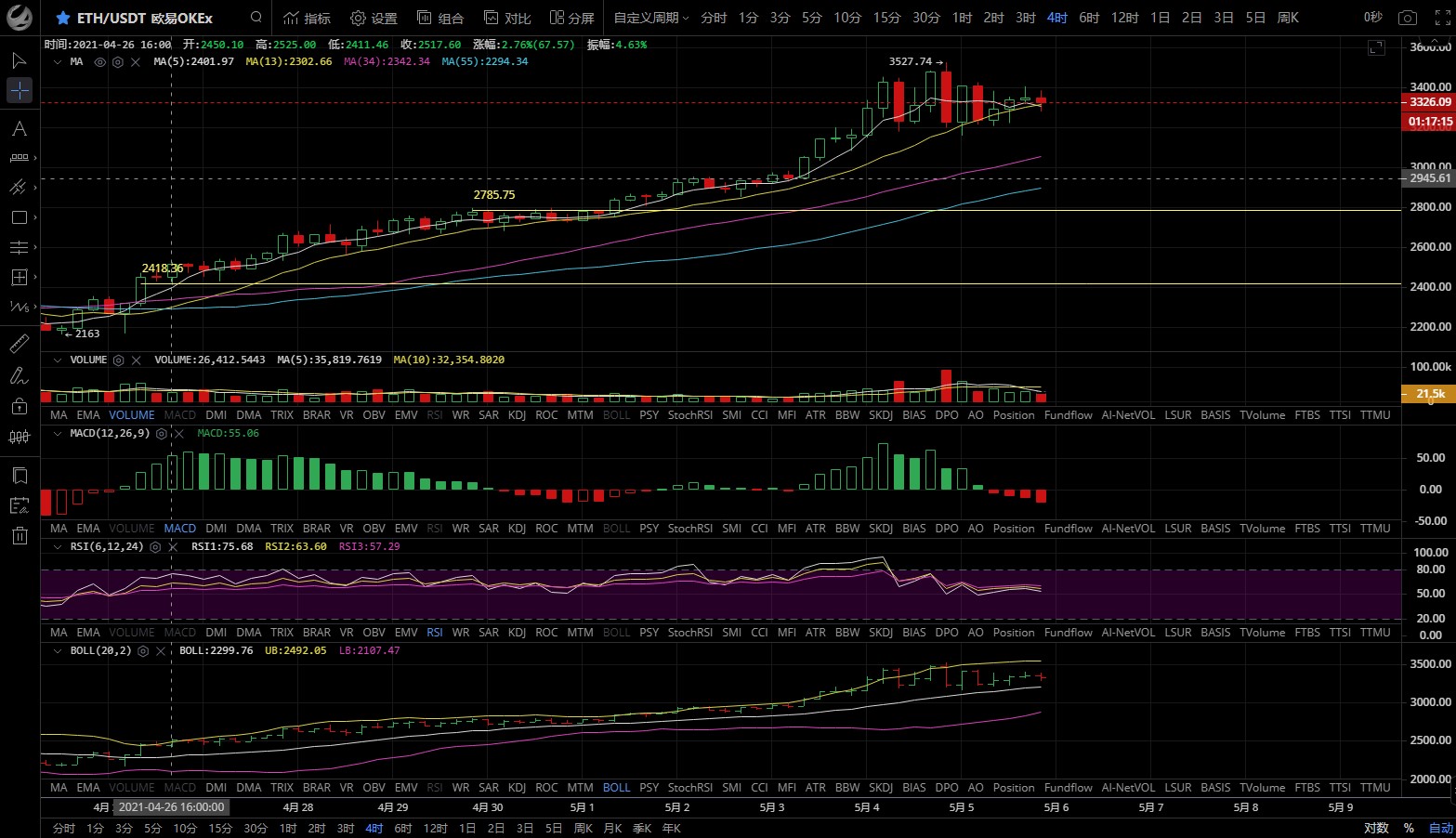Select the rectangle shape tool

pyautogui.click(x=19, y=217)
